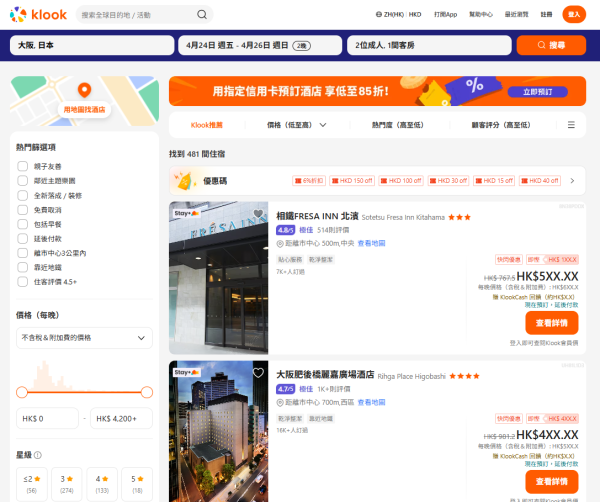Click the HK$ 0 minimum price field
This screenshot has width=600, height=502.
tap(47, 419)
